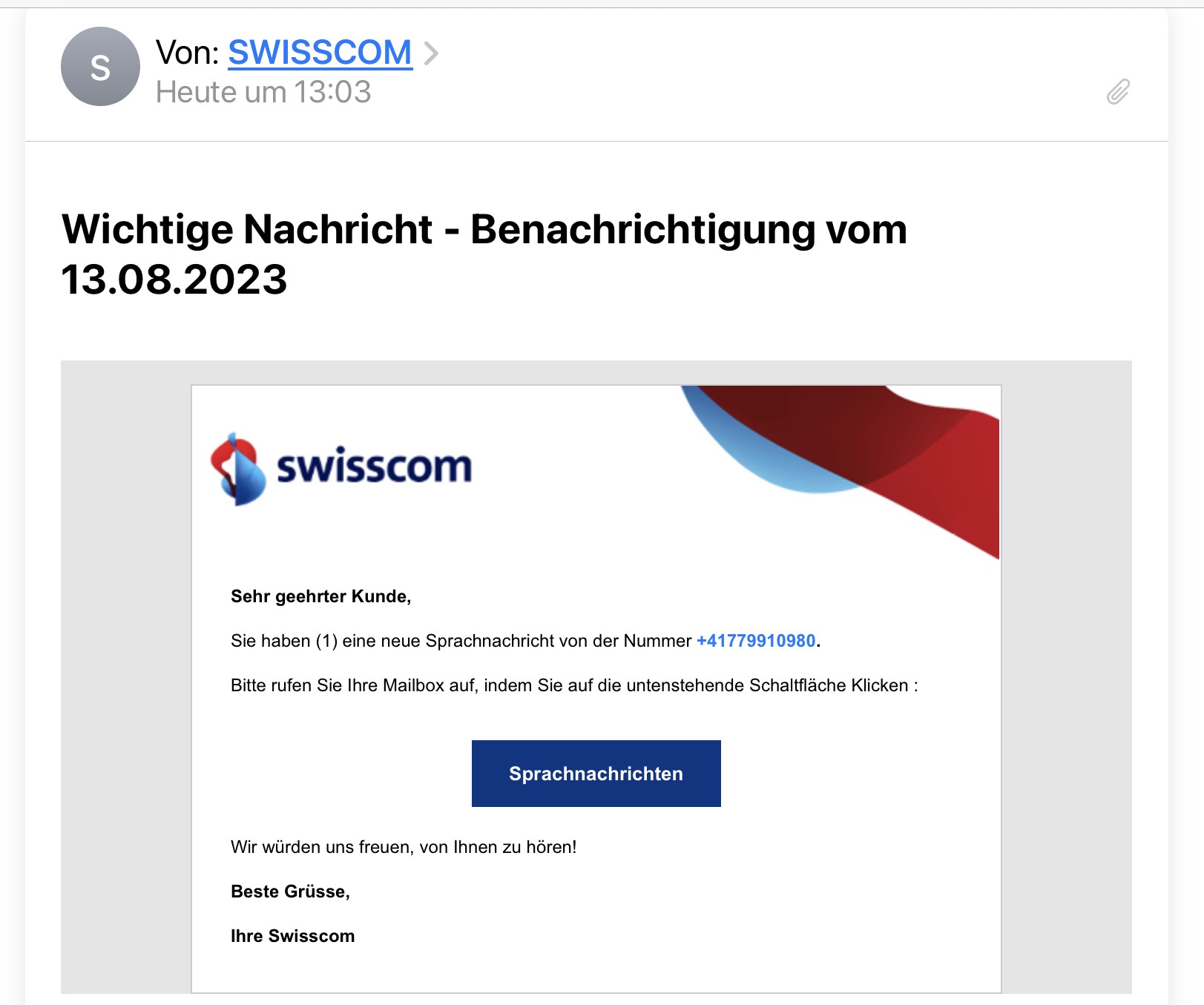This screenshot has height=1005, width=1204.
Task: Click the swisscom wordmark text in logo
Action: tap(374, 467)
